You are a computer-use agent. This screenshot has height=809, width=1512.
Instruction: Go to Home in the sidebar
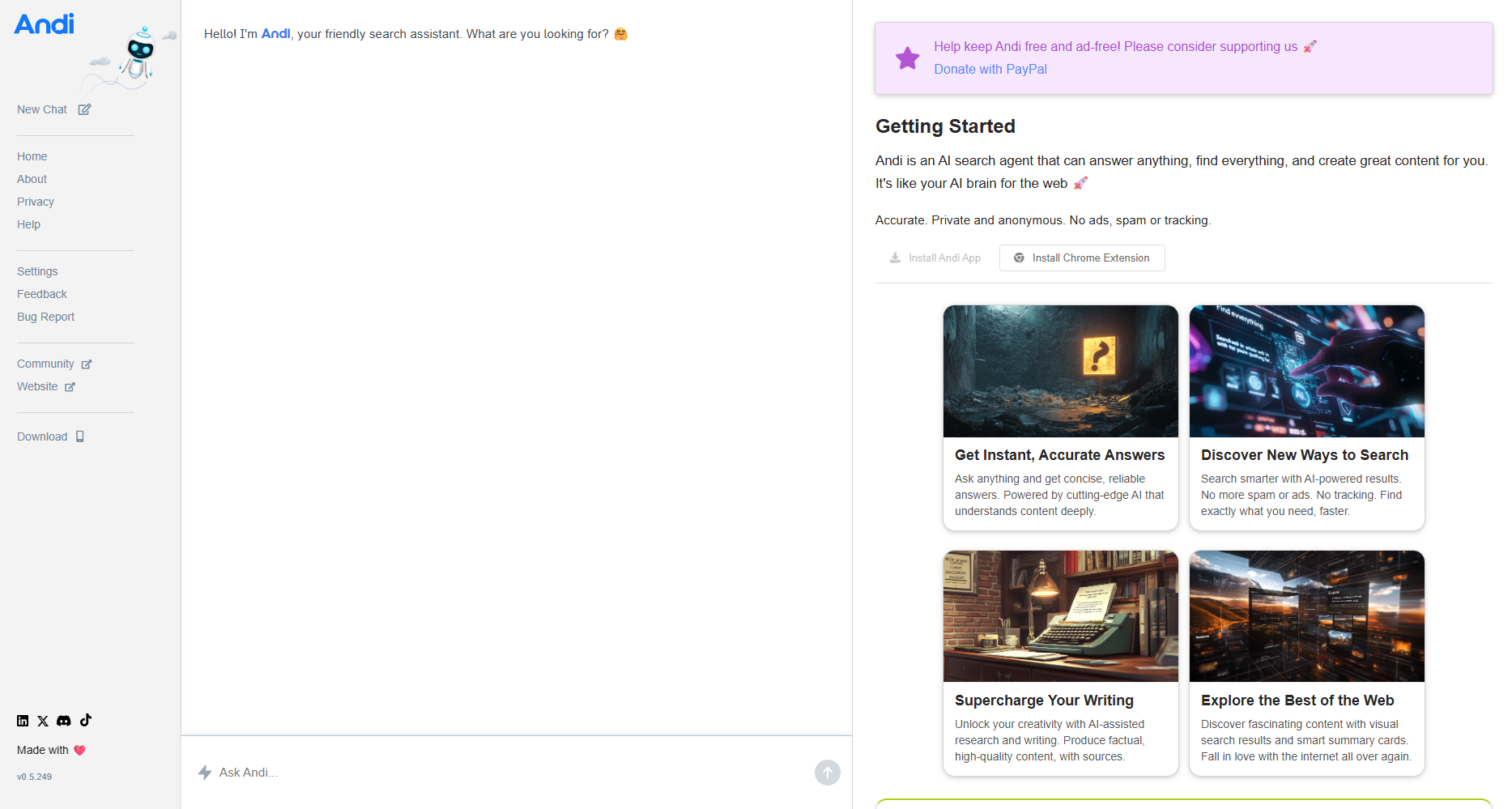point(32,156)
